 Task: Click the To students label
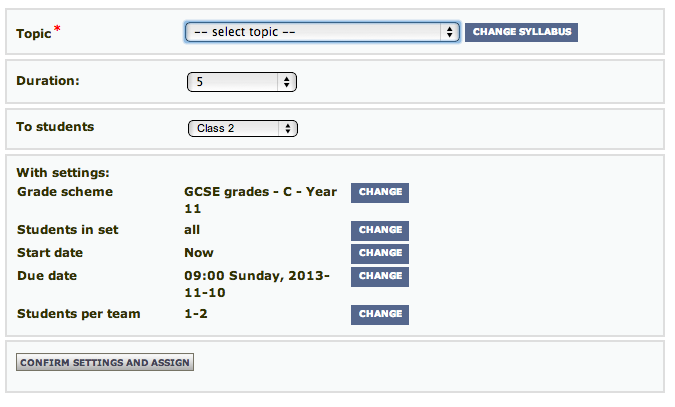56,127
